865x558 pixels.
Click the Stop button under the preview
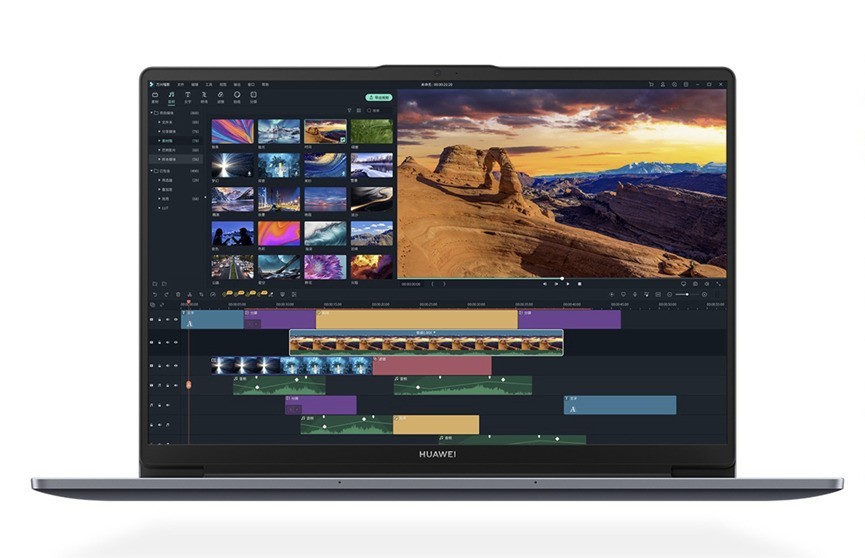[x=580, y=284]
